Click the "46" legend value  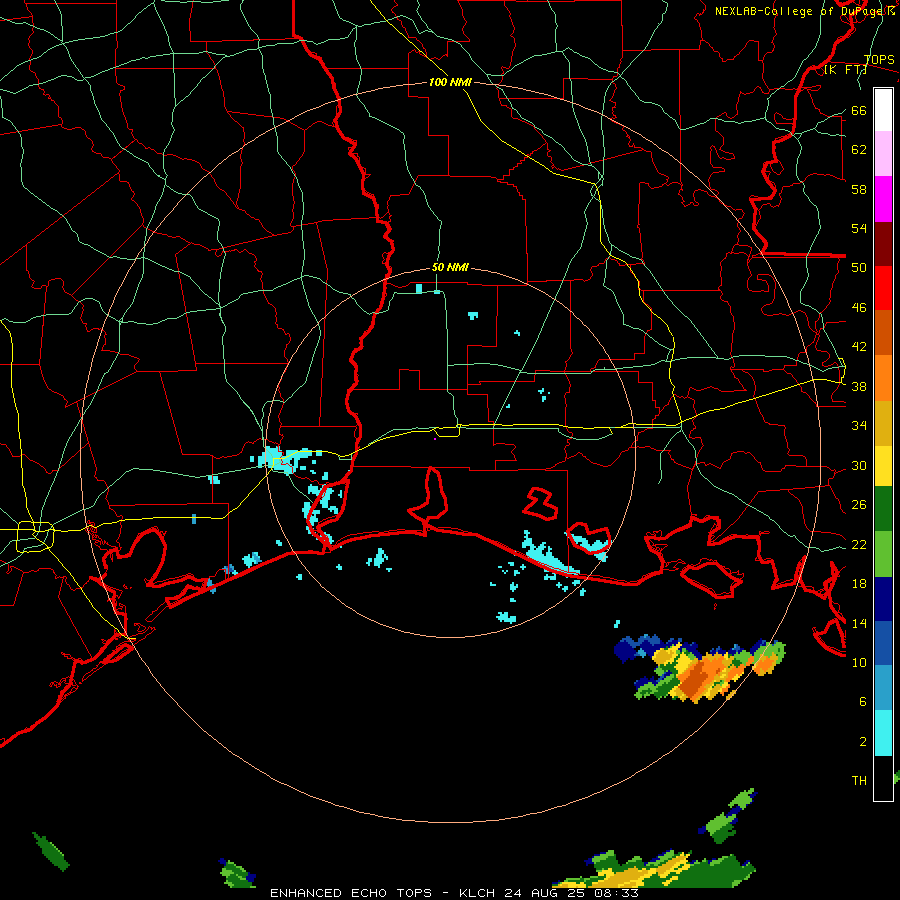point(859,308)
